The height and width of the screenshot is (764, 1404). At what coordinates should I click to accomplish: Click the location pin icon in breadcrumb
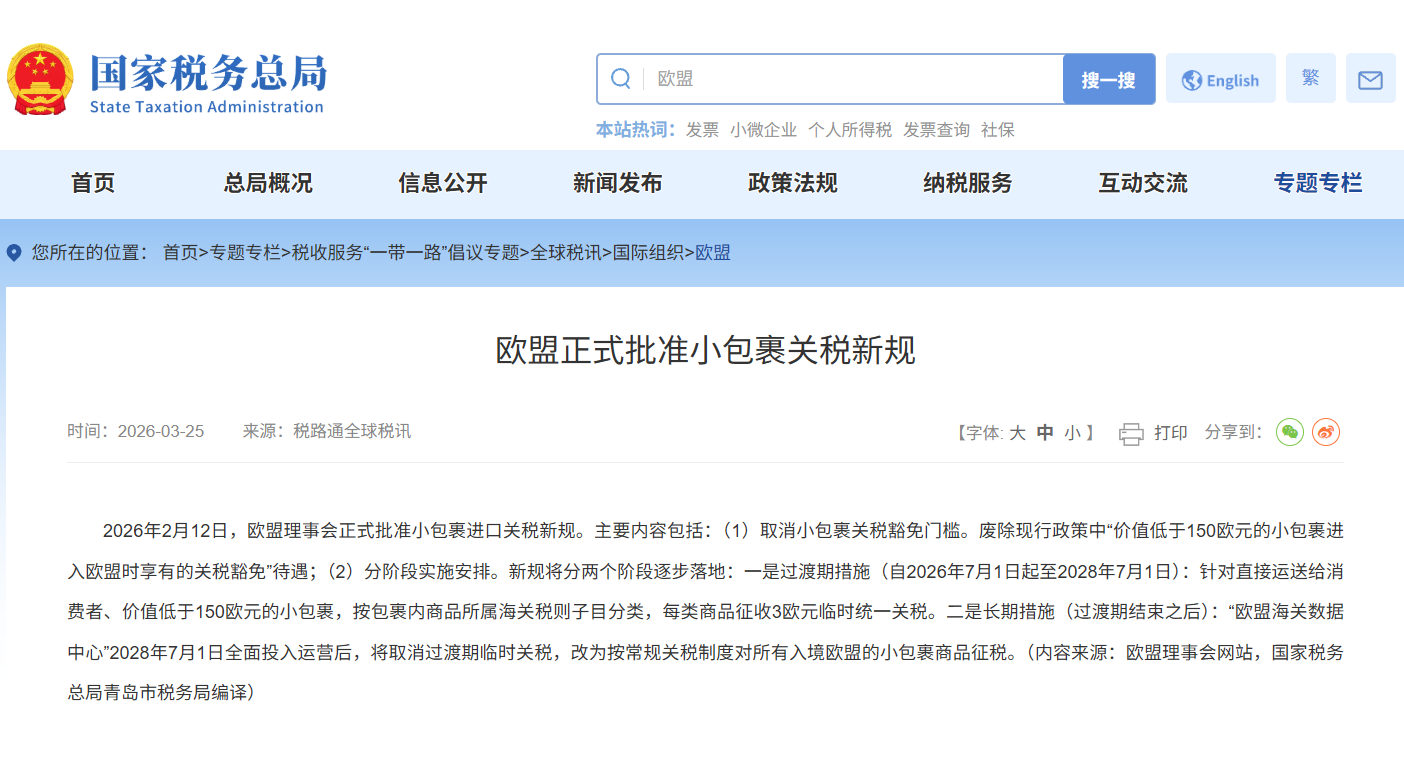[14, 253]
